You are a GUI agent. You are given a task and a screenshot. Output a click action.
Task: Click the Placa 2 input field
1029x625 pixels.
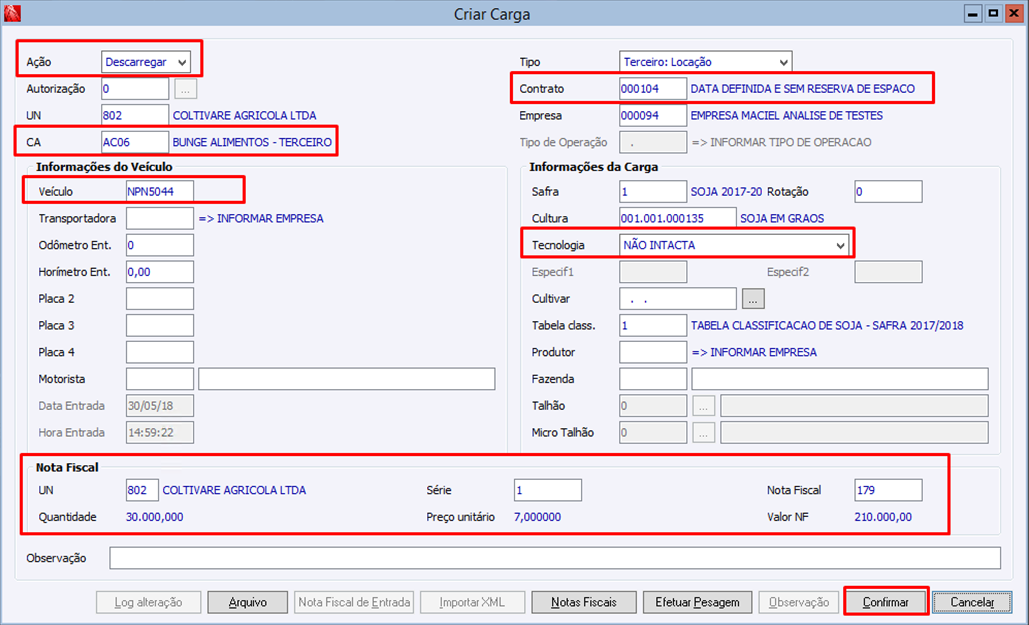[x=160, y=299]
